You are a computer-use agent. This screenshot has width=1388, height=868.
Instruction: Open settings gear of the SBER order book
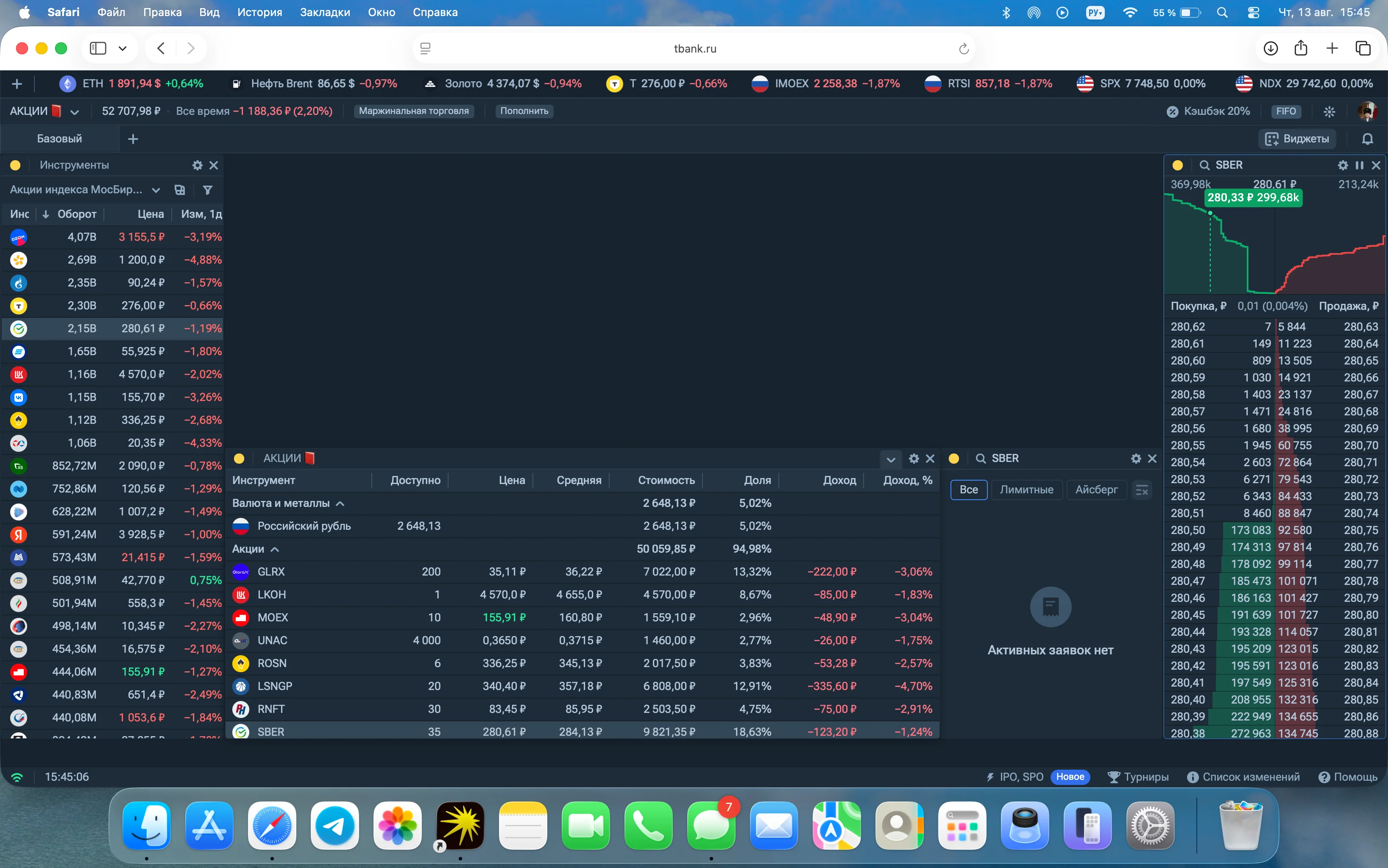[1343, 165]
